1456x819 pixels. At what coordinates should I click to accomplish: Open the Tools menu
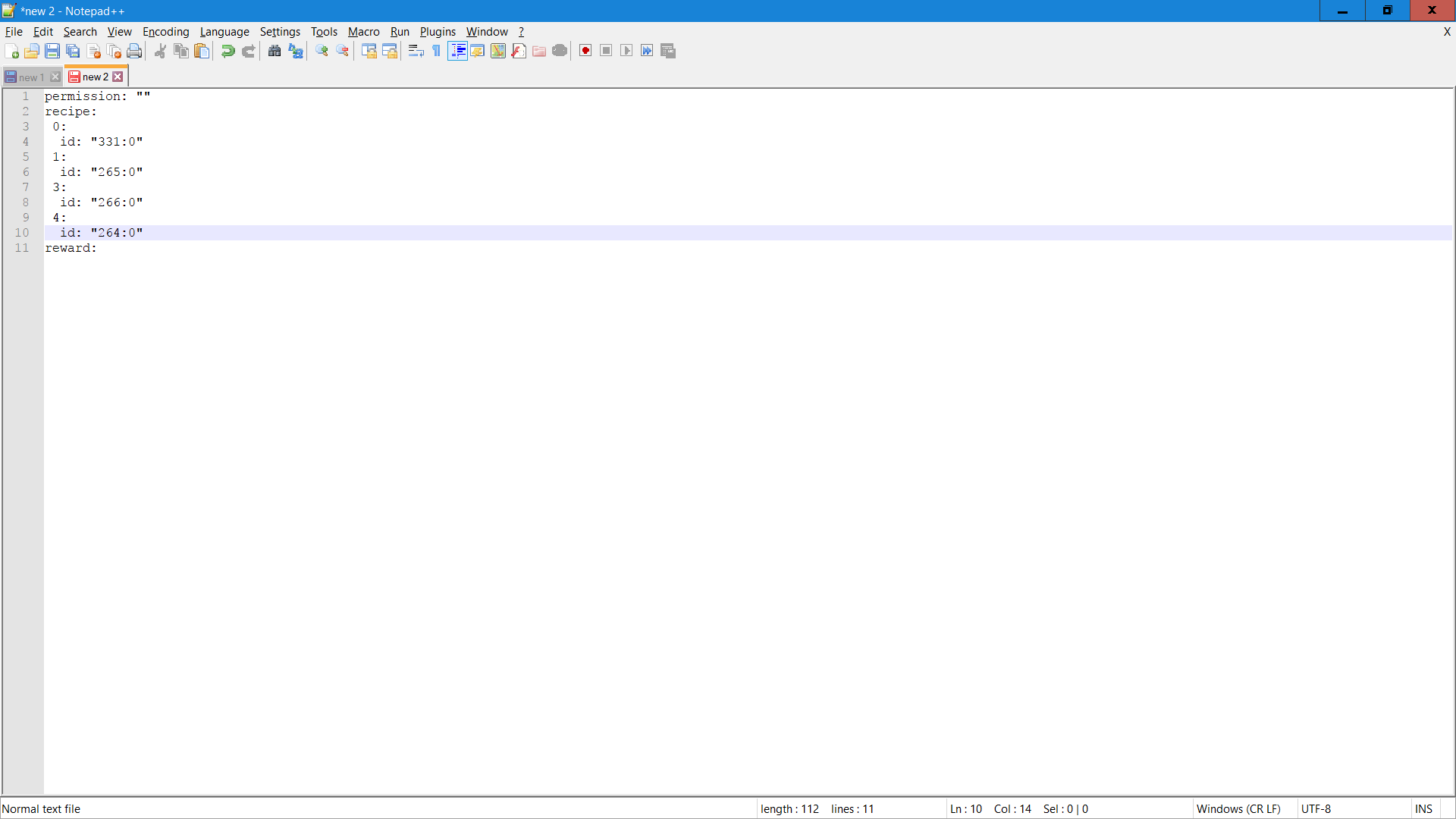tap(324, 32)
